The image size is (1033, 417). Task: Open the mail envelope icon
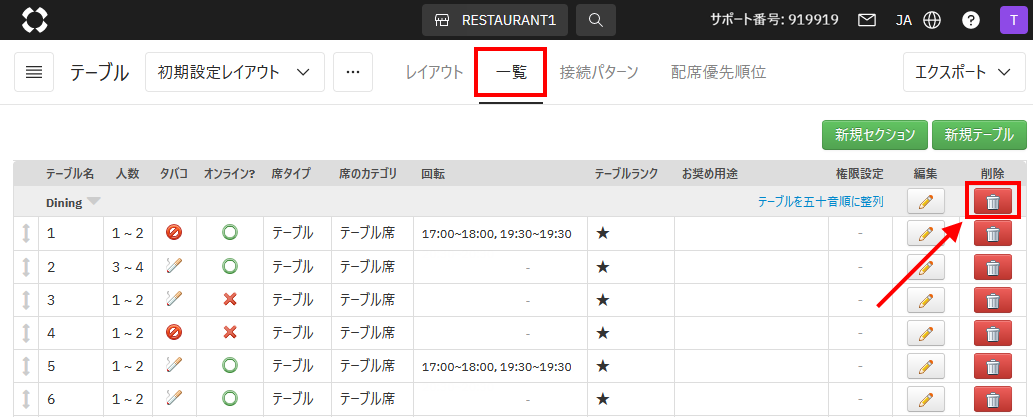point(867,20)
